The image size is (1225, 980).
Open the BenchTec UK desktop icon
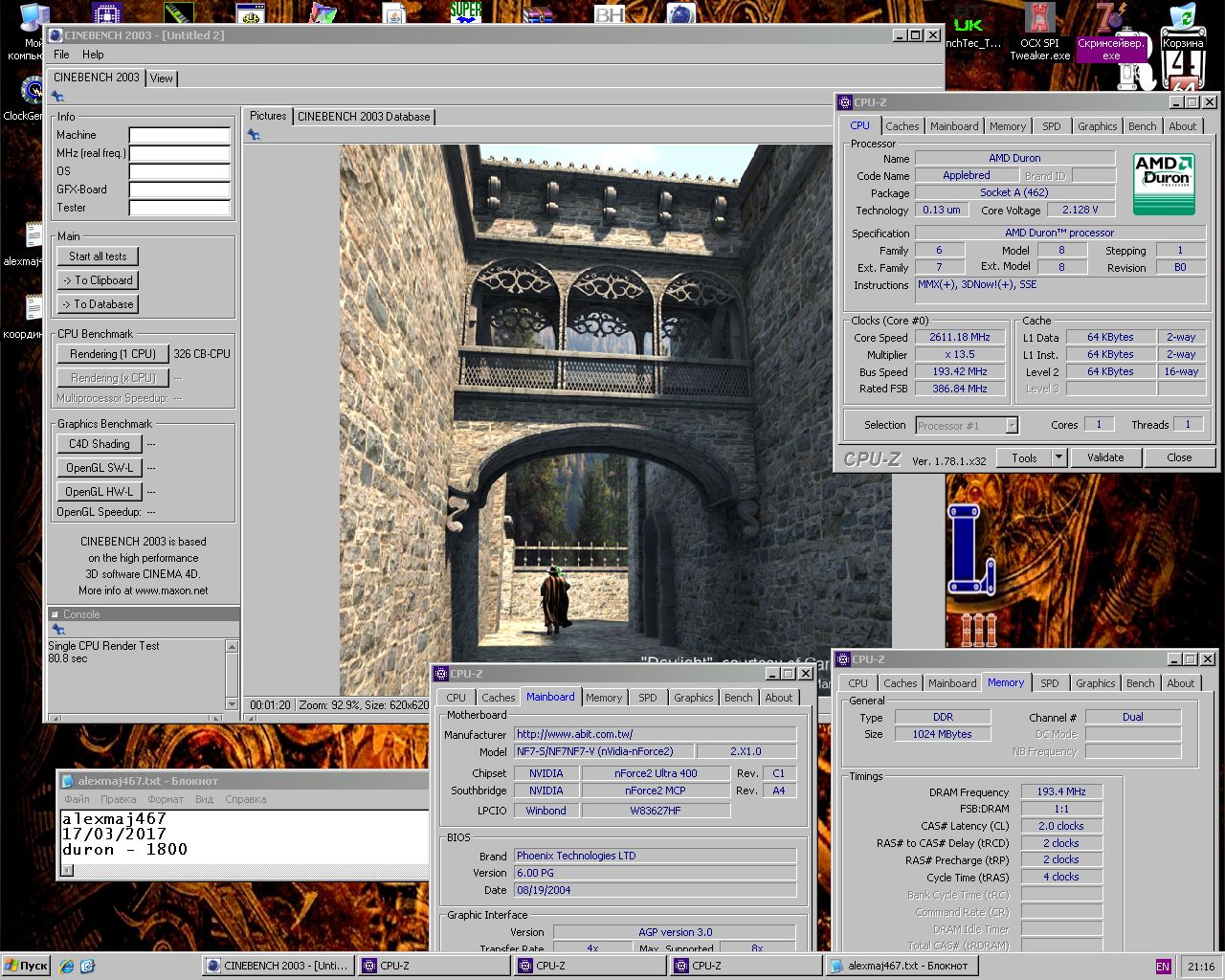pos(971,29)
